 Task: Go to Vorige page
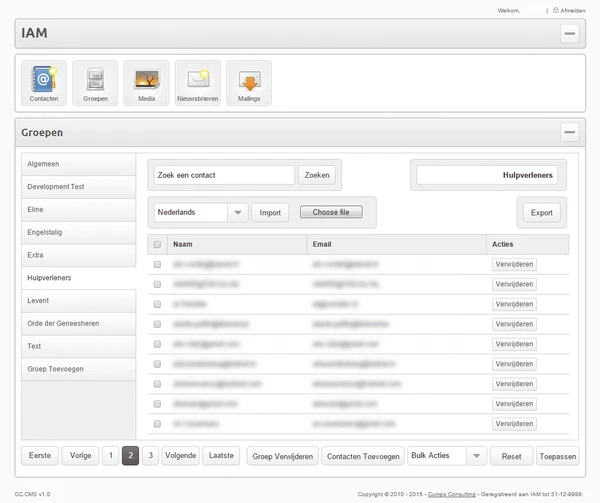click(80, 456)
